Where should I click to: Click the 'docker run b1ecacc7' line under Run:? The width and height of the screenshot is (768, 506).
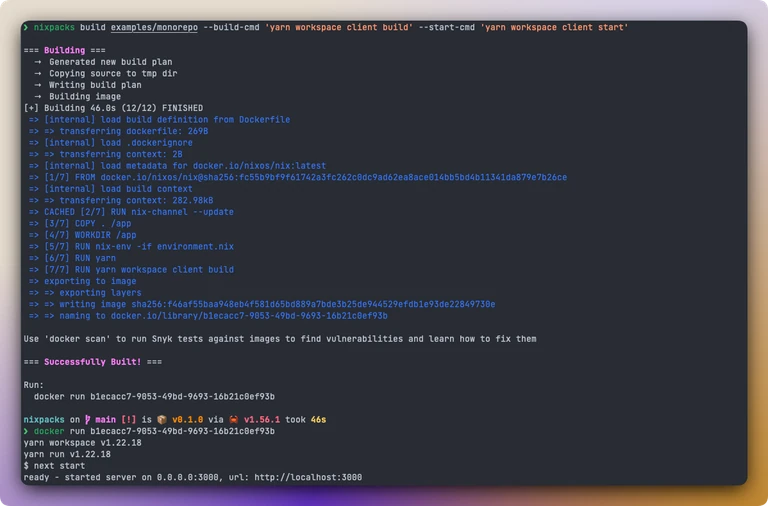click(154, 397)
